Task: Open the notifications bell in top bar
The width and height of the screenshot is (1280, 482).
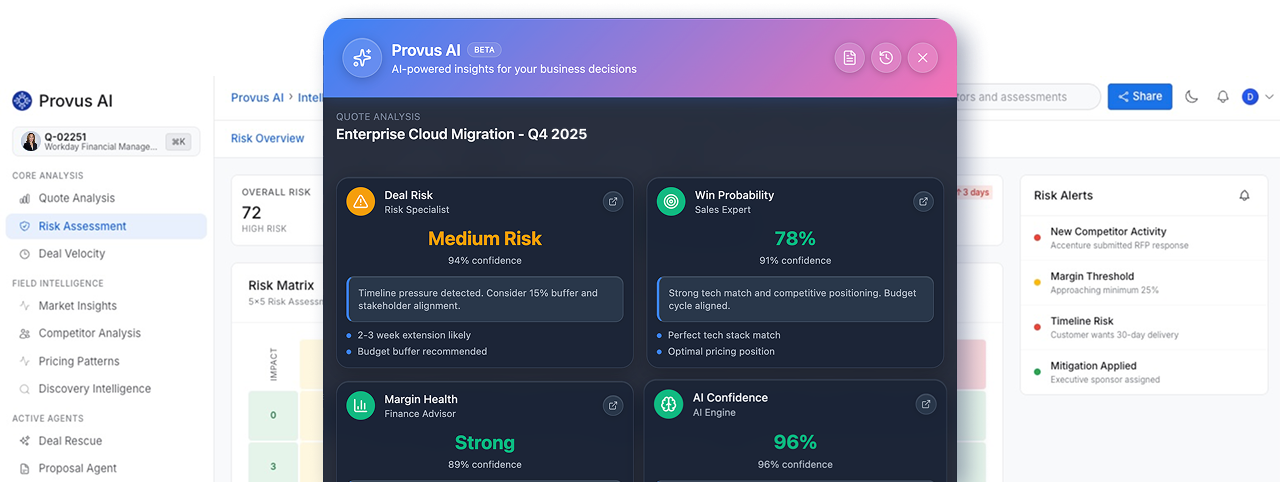Action: coord(1222,97)
